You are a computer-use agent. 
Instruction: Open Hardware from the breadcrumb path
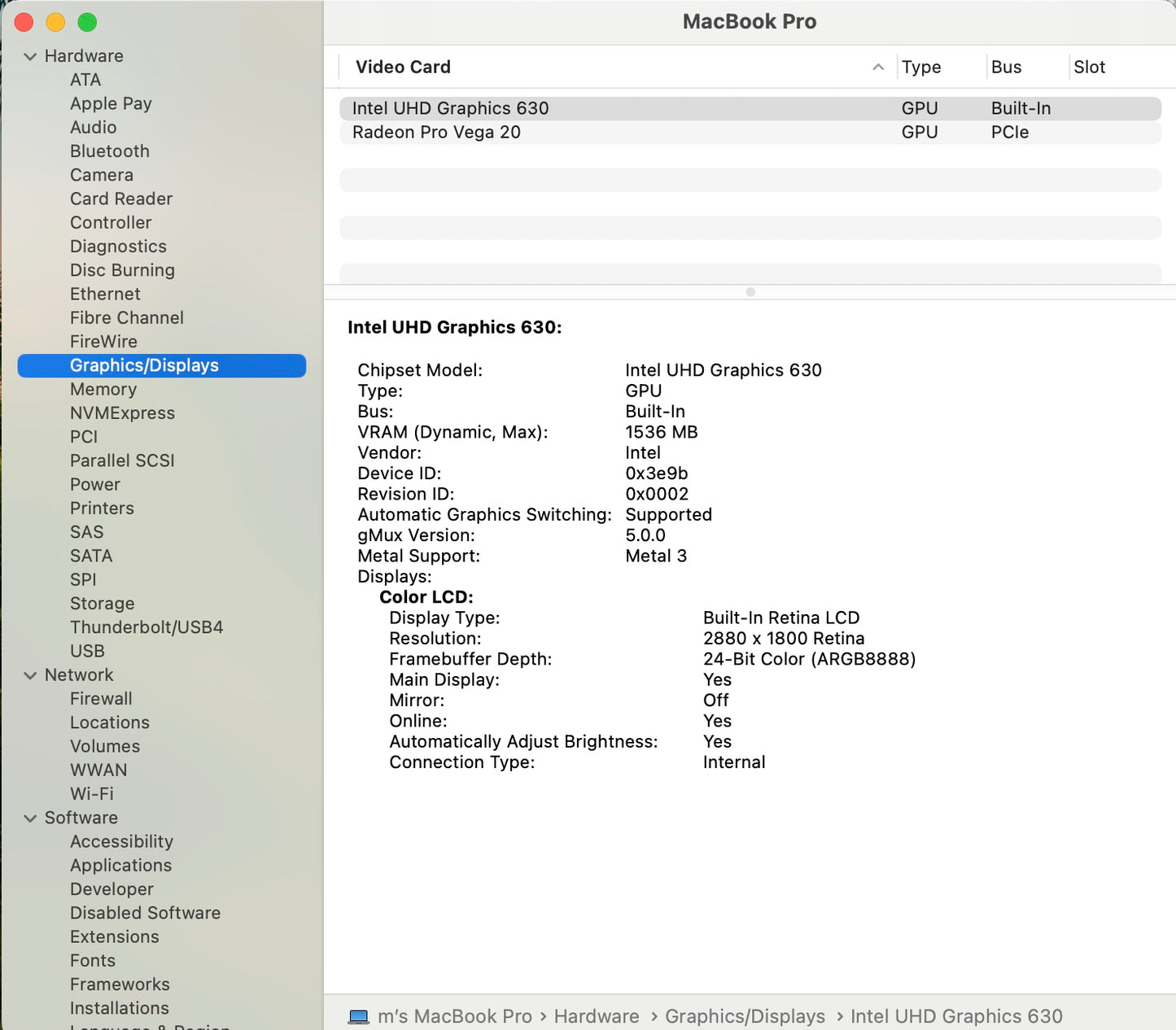click(597, 1016)
